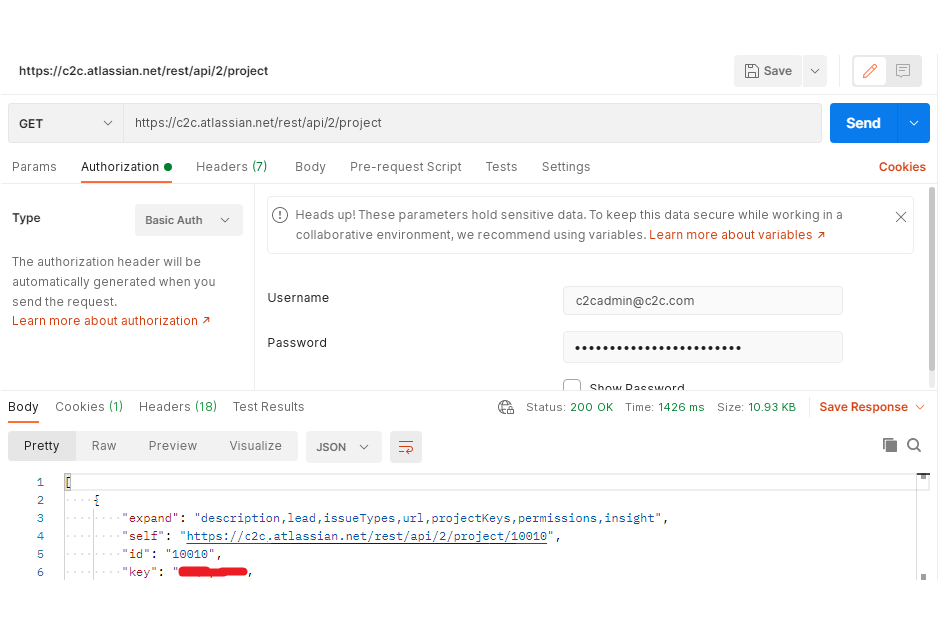View network information via the globe icon
942x619 pixels.
click(505, 407)
